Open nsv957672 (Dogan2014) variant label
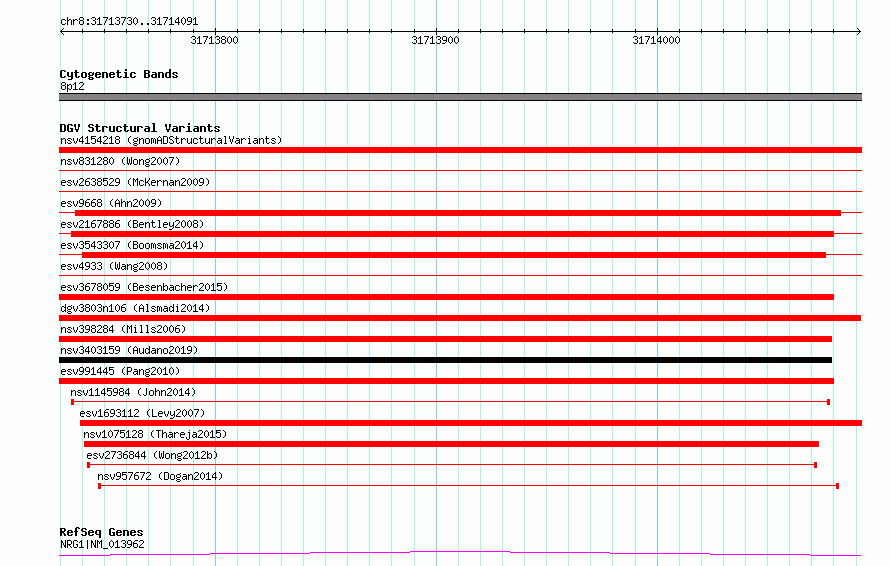Image resolution: width=890 pixels, height=566 pixels. click(160, 476)
